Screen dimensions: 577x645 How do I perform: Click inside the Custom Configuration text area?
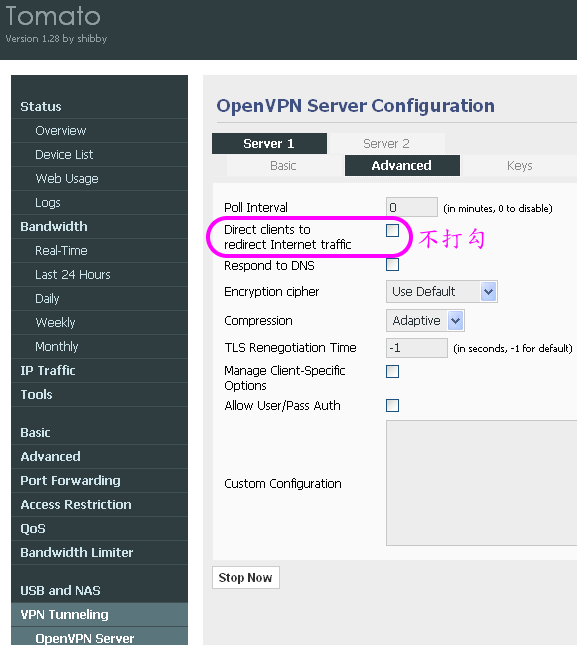click(x=482, y=483)
